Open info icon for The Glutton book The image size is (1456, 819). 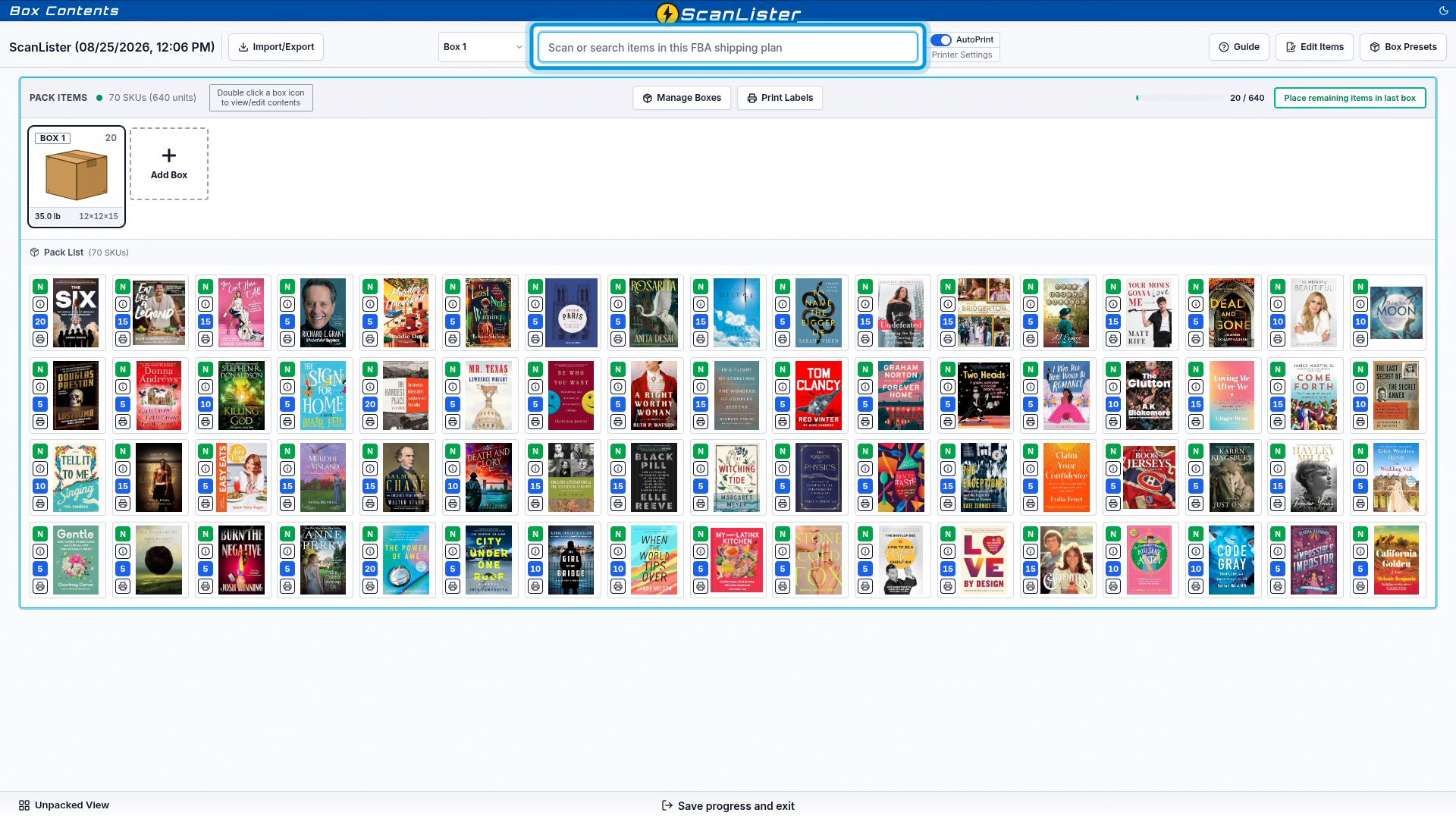click(1113, 387)
